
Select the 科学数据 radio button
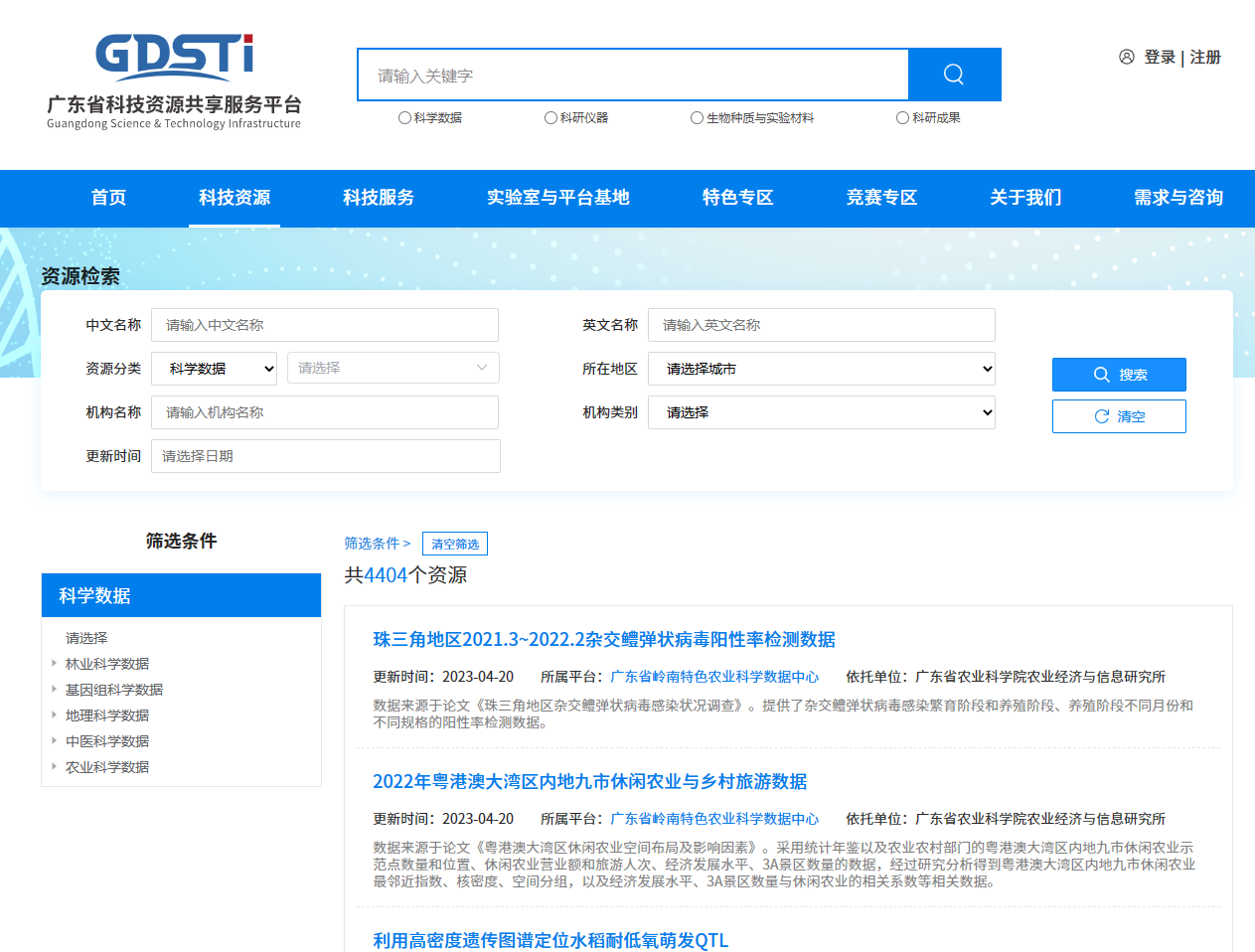coord(404,118)
